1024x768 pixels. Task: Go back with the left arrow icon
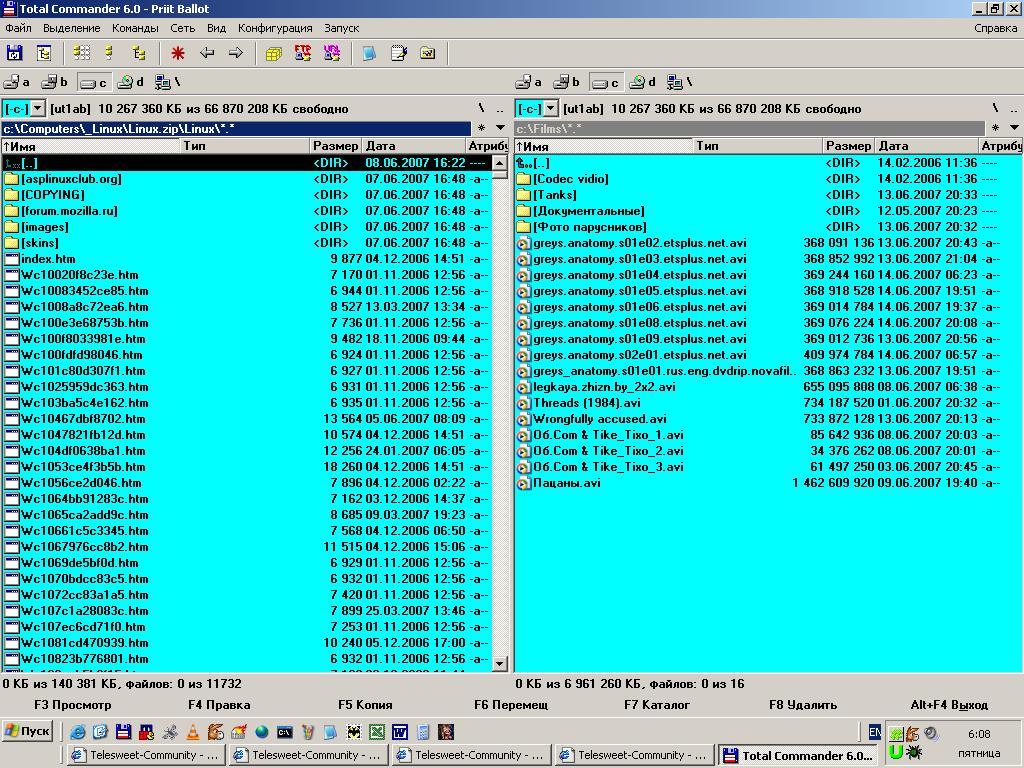point(207,53)
